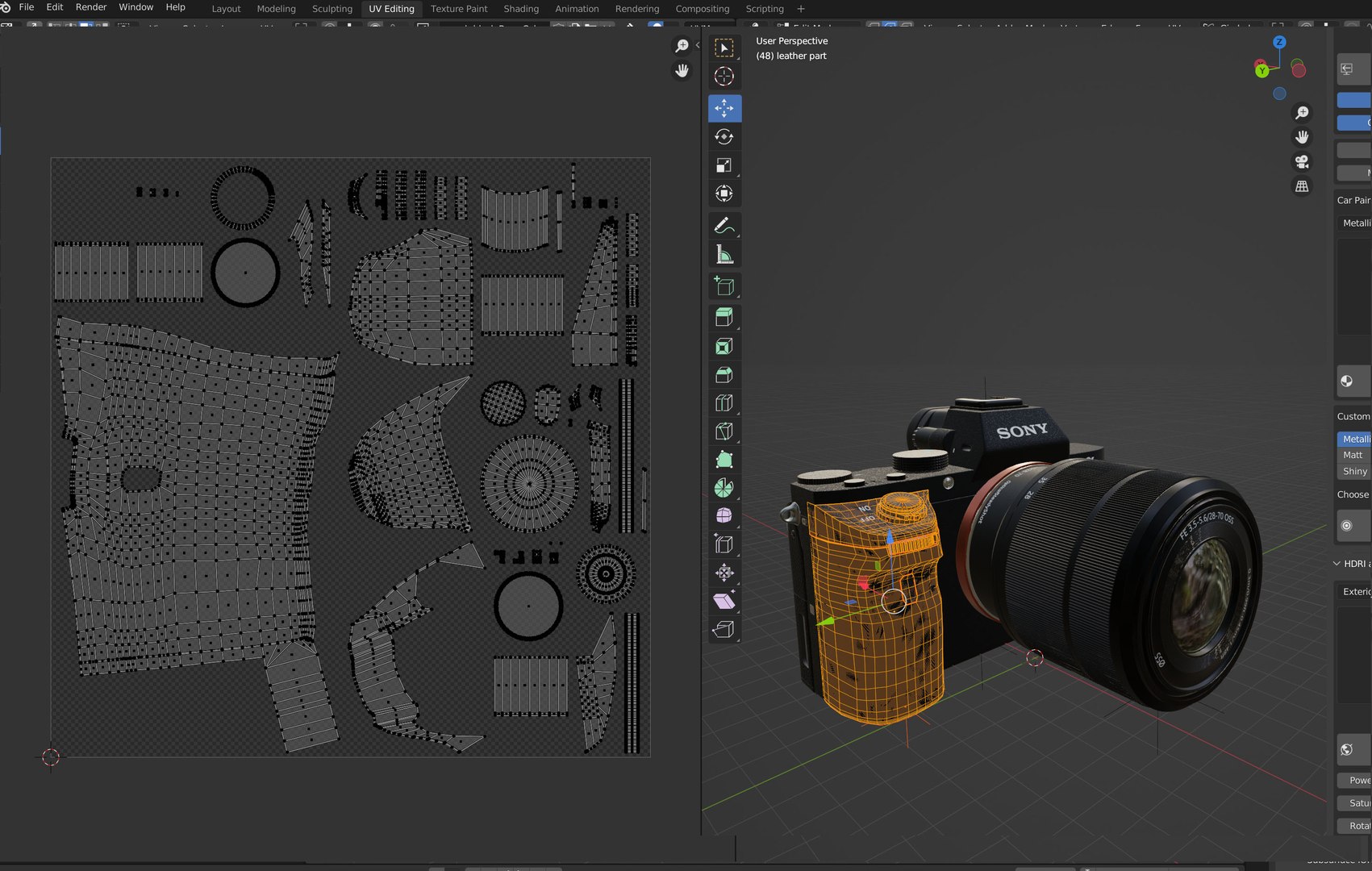Switch to the Shading workspace tab
Viewport: 1372px width, 871px height.
(x=521, y=9)
